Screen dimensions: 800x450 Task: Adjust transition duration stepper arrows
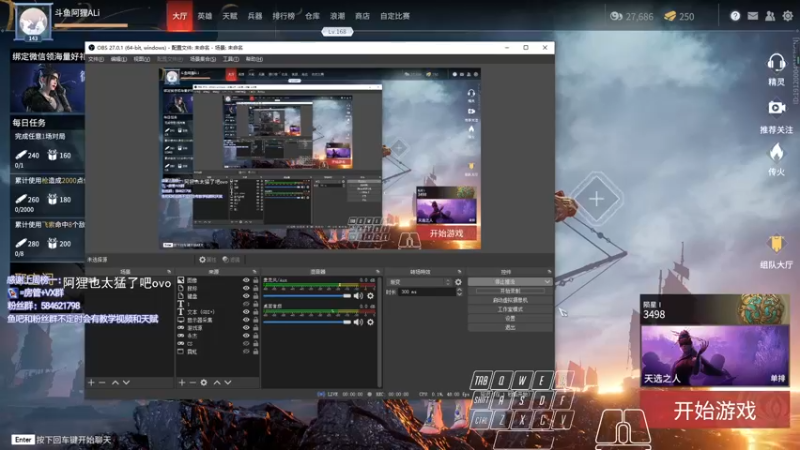point(459,292)
